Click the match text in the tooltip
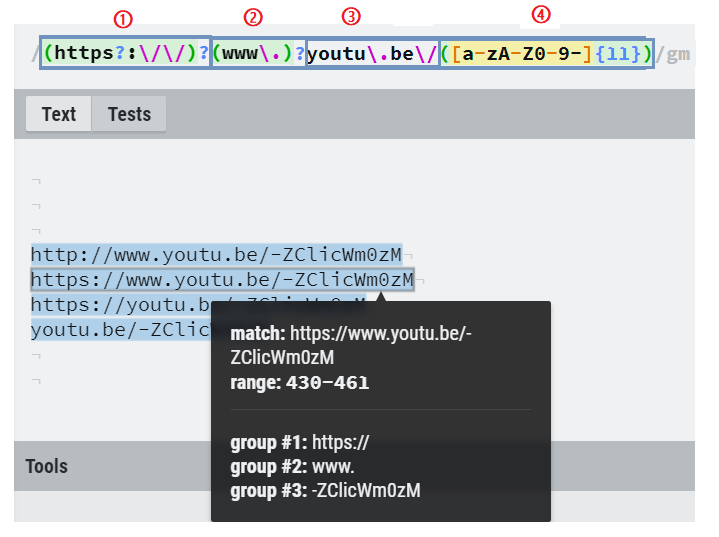Screen dimensions: 719x537 [x=351, y=345]
